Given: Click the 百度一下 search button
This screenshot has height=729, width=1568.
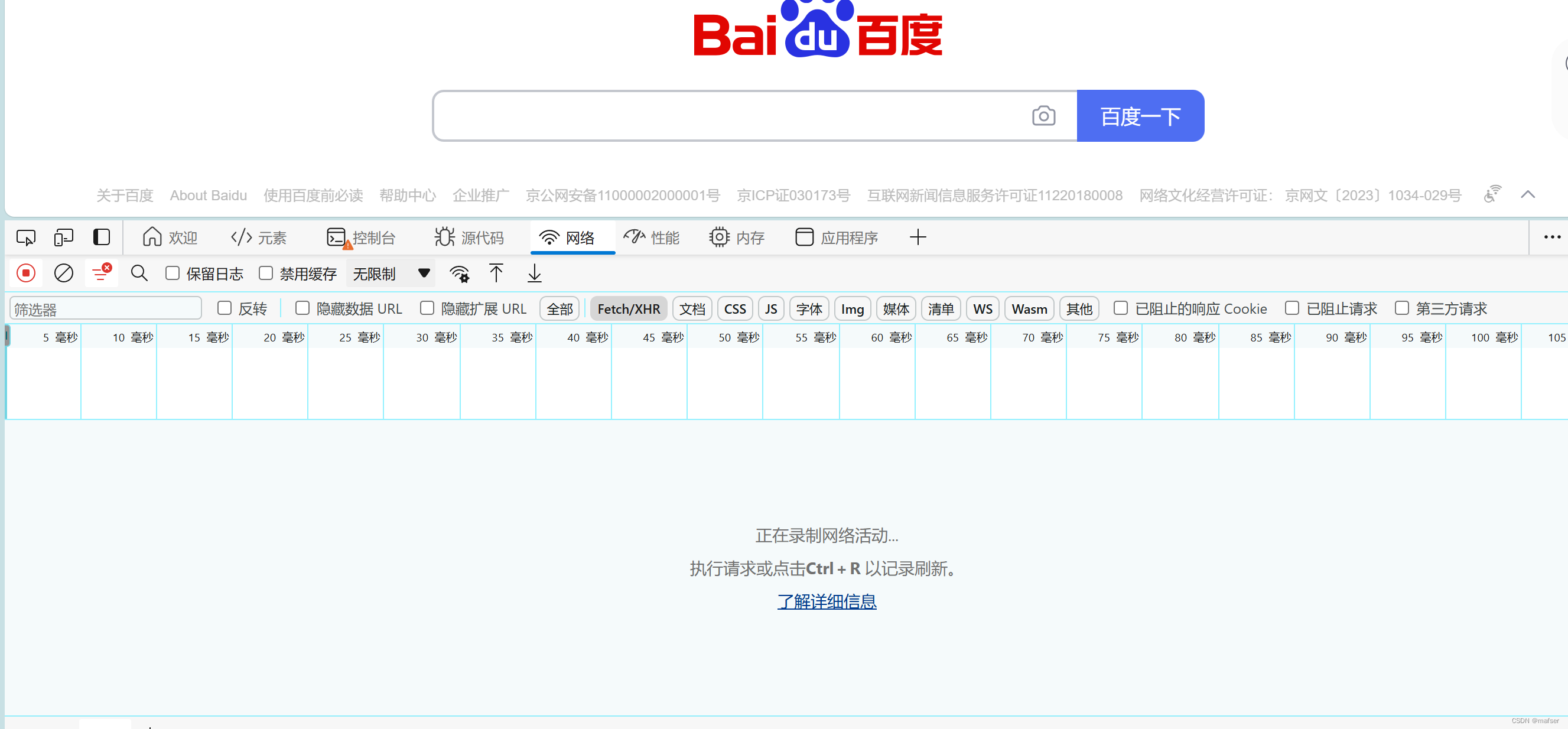Looking at the screenshot, I should point(1140,116).
